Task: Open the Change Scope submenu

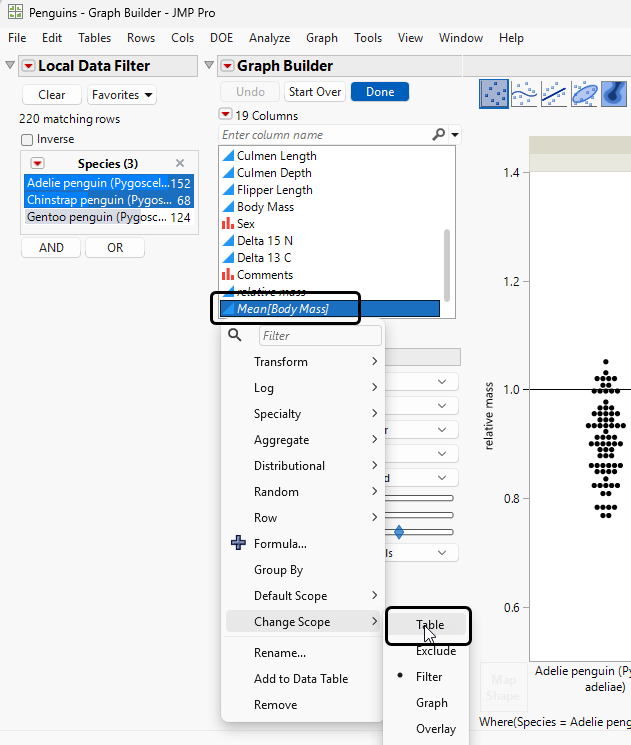Action: pos(303,621)
